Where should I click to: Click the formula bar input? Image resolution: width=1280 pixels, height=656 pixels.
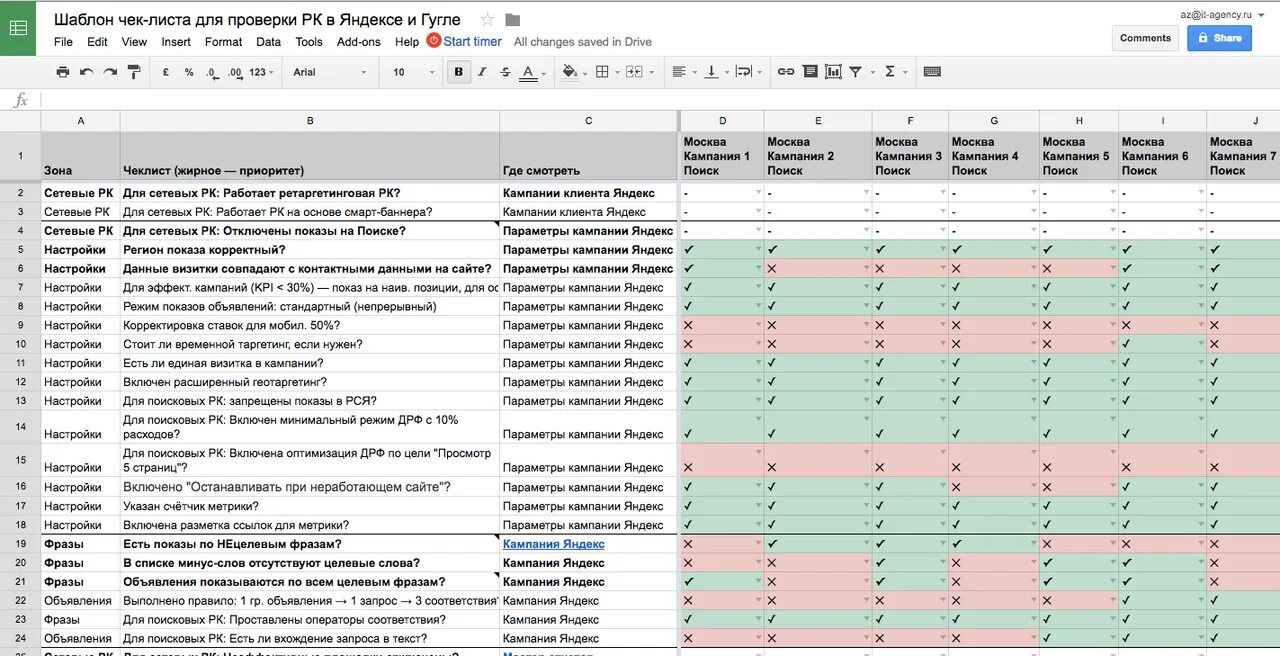tap(660, 100)
